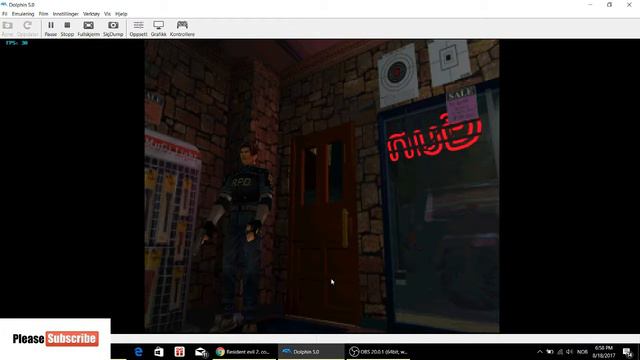The image size is (640, 360).
Task: Switch to fullscreen with the Fullskjerm button
Action: pyautogui.click(x=89, y=29)
